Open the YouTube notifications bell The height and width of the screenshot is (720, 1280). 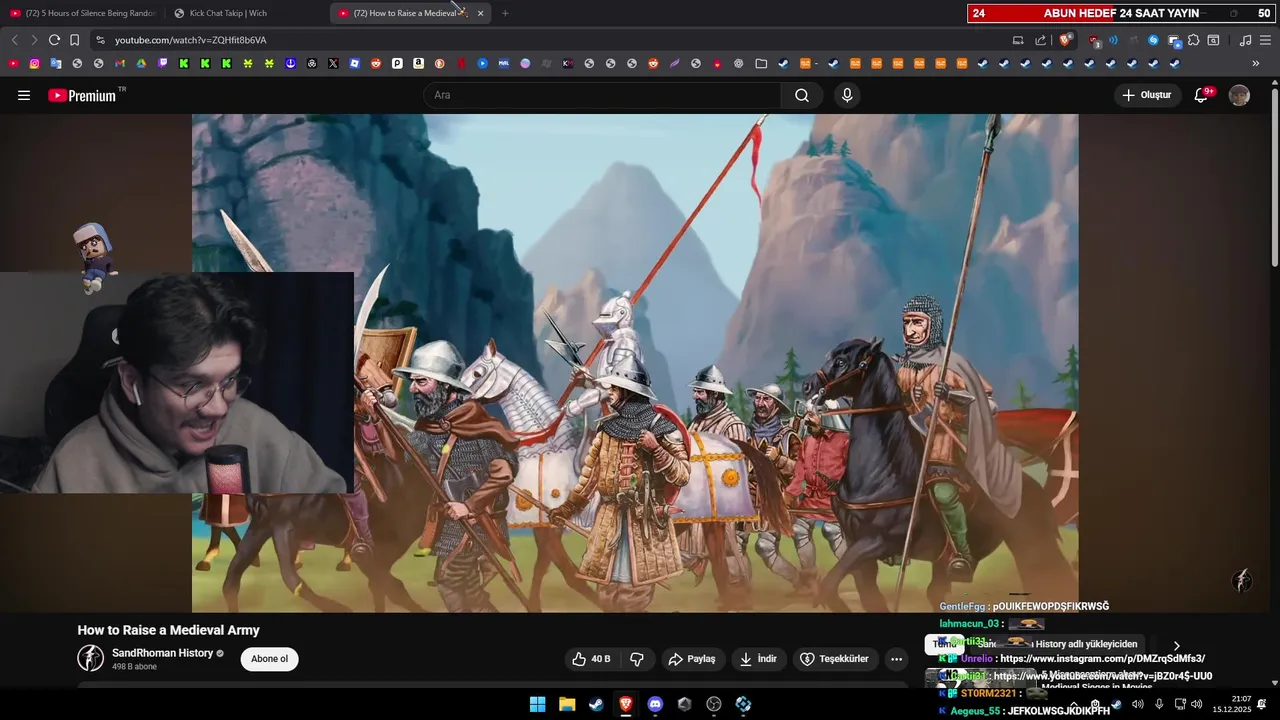pyautogui.click(x=1202, y=95)
